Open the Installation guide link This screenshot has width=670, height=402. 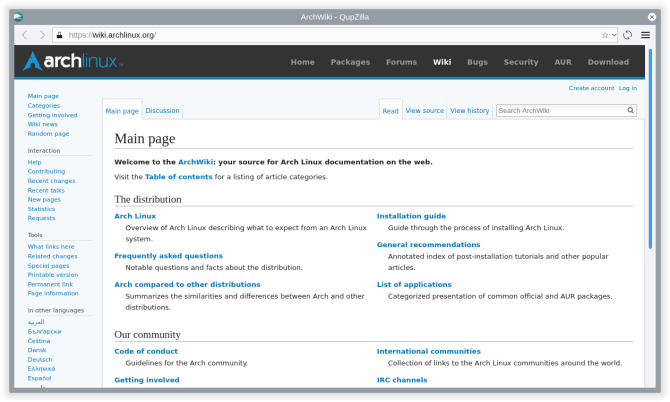[411, 216]
